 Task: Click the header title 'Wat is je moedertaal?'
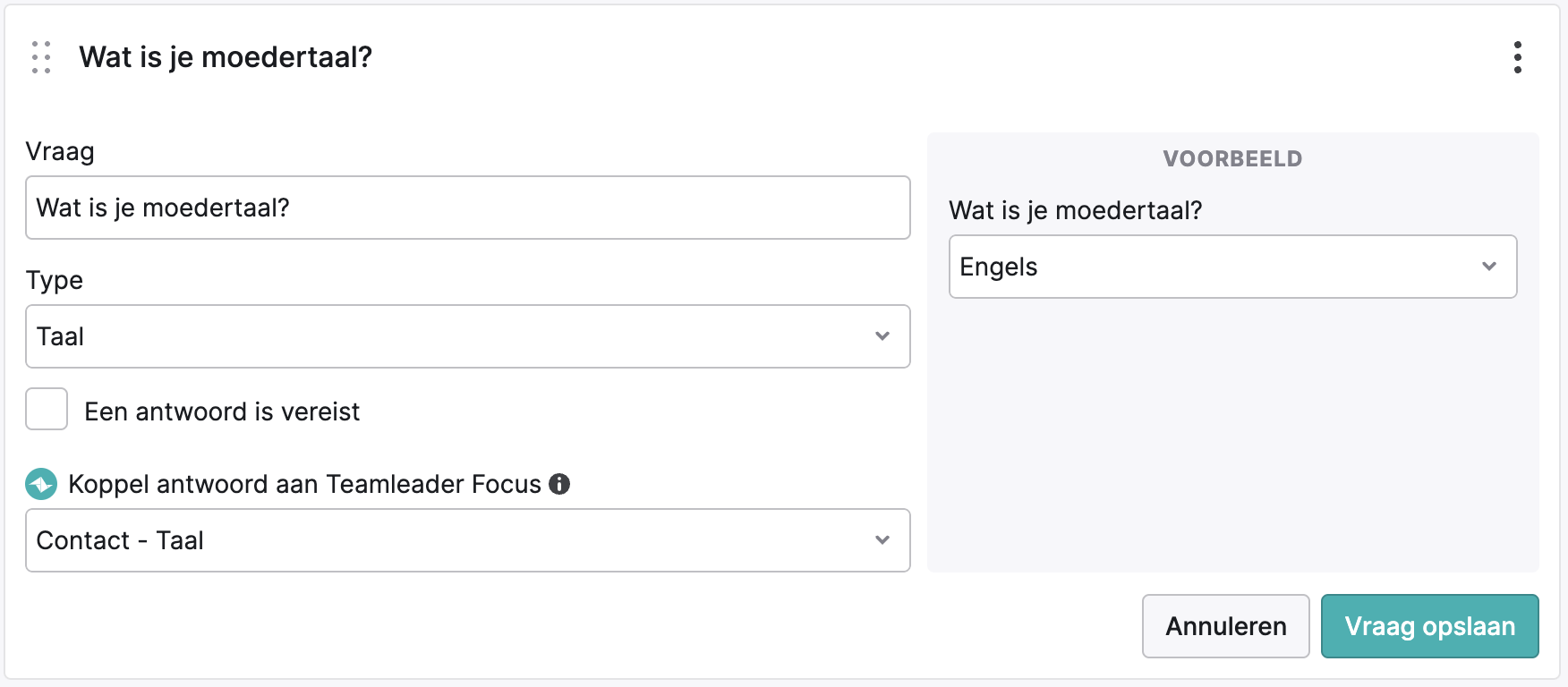[226, 57]
